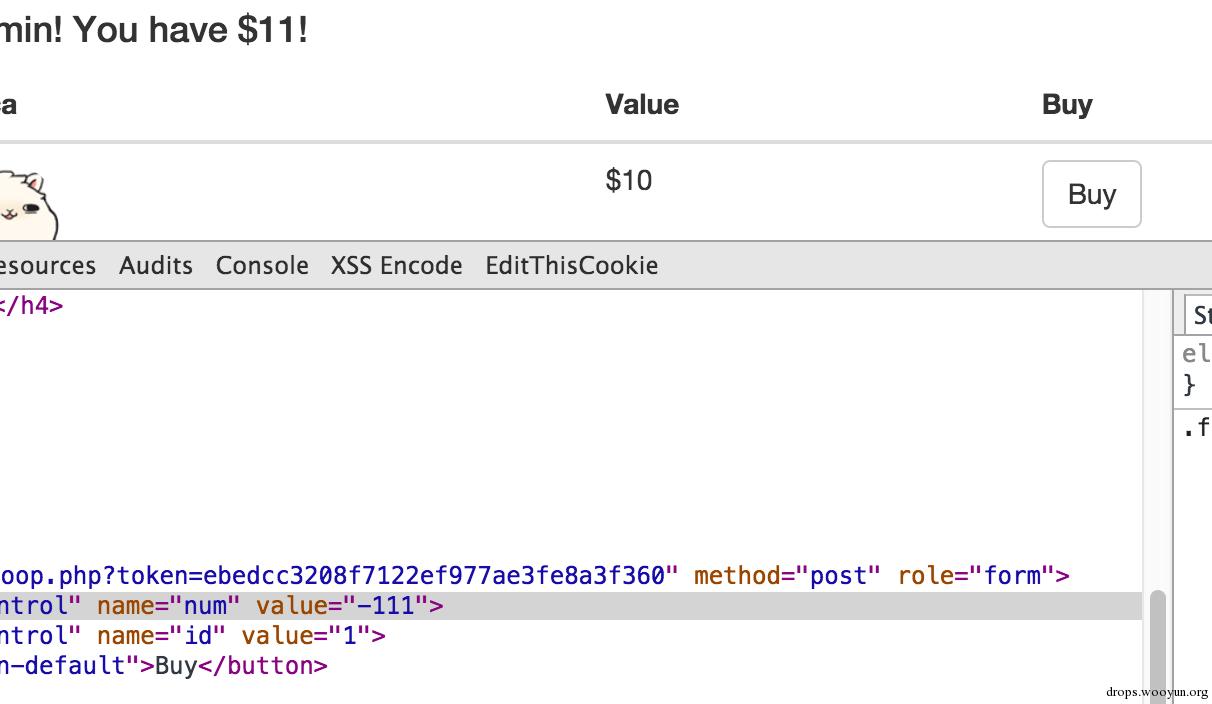Click the value="-111" attribute in highlighted row
Viewport: 1212px width, 704px height.
pyautogui.click(x=342, y=606)
